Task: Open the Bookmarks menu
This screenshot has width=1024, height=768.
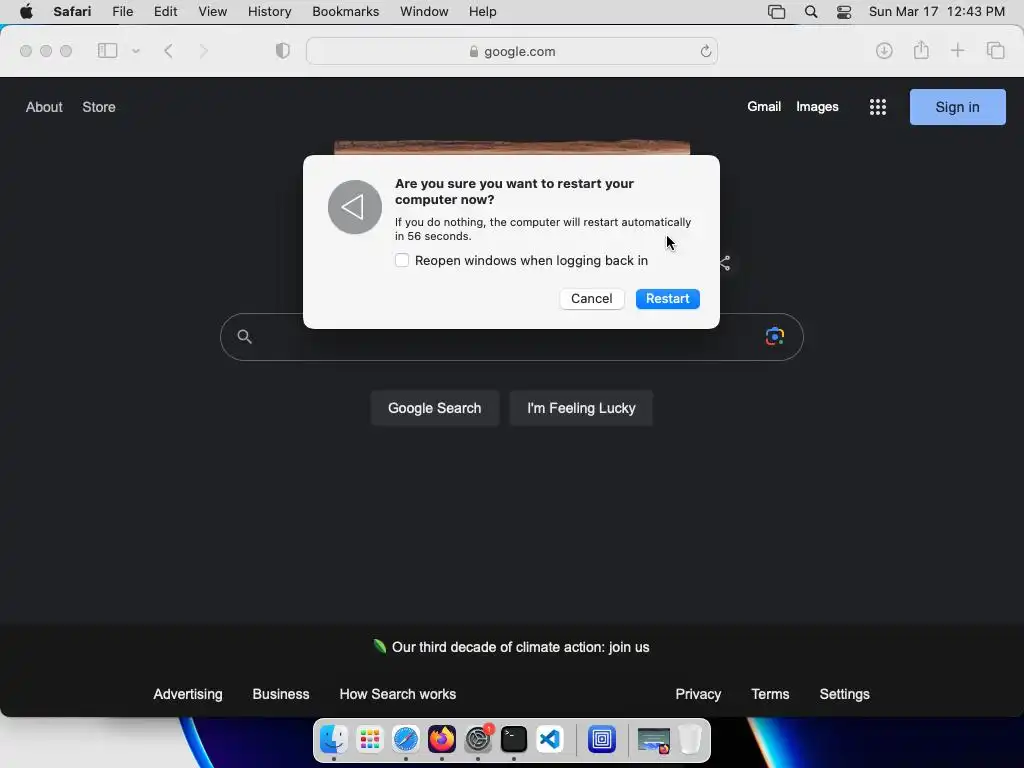Action: click(345, 12)
